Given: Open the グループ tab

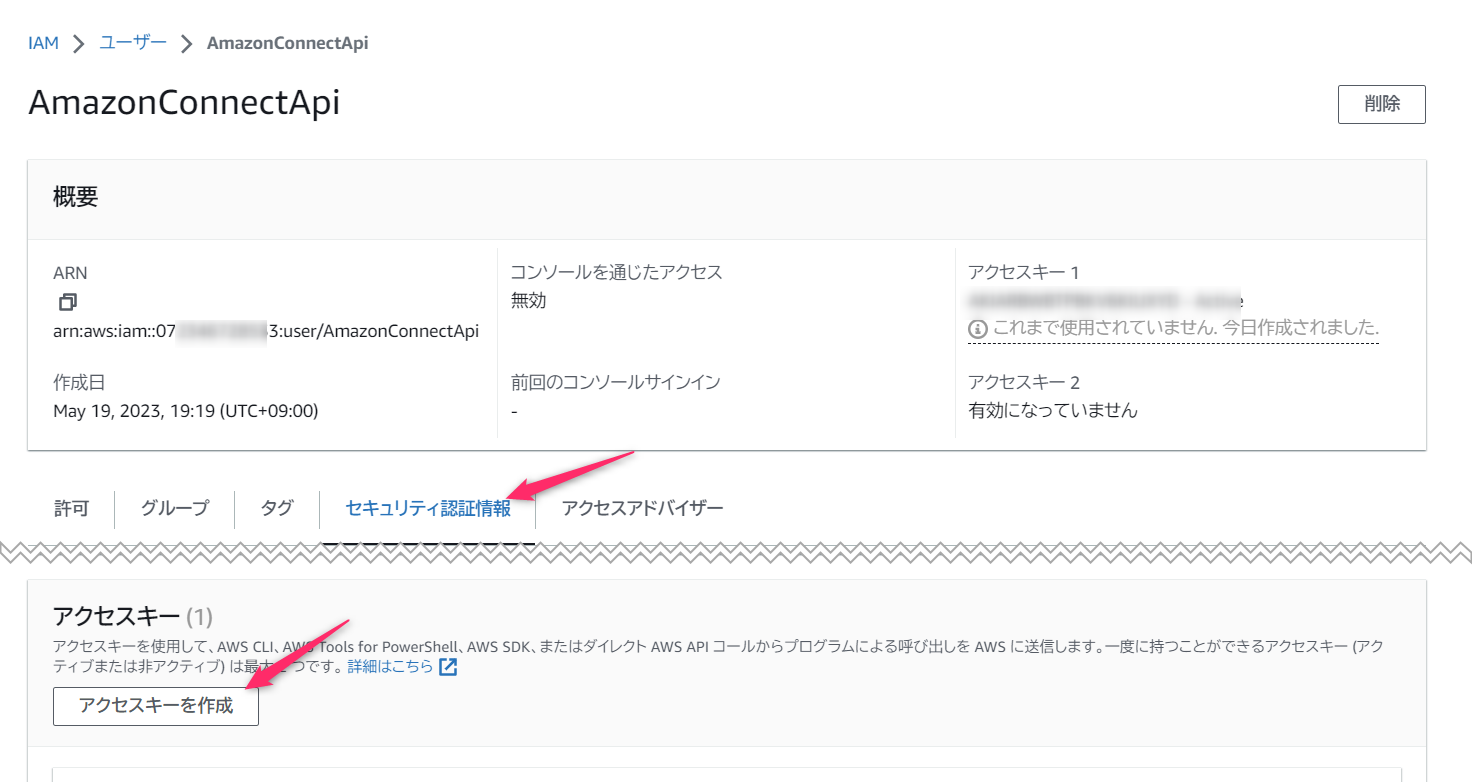Looking at the screenshot, I should click(175, 508).
